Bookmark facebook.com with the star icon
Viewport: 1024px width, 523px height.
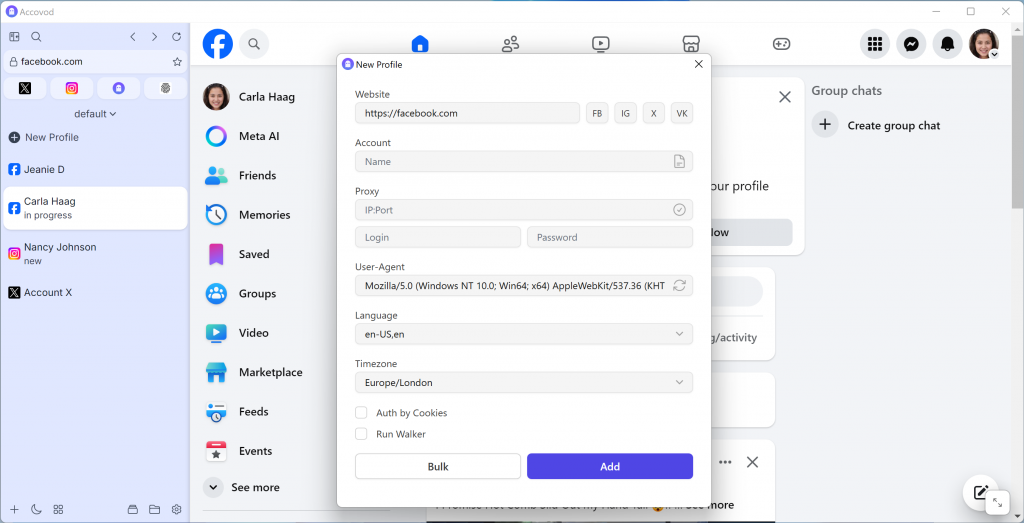[x=177, y=62]
